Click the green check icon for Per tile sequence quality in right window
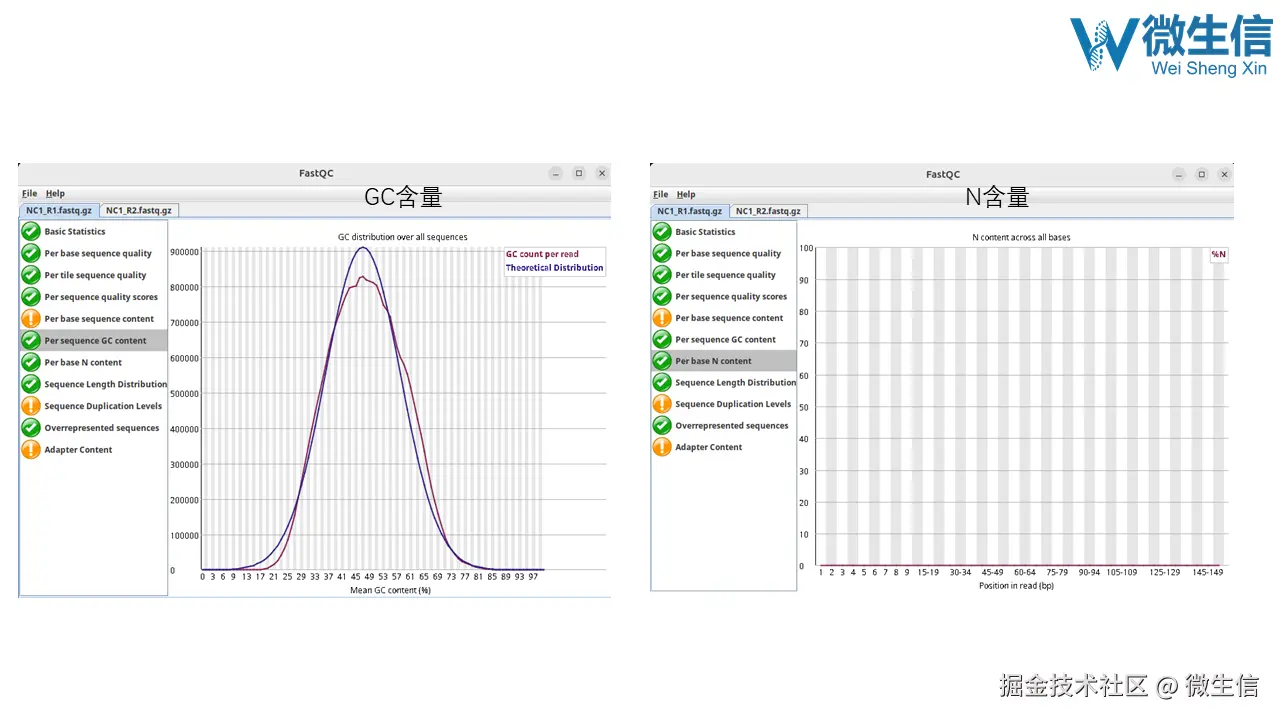The image size is (1280, 720). coord(662,274)
